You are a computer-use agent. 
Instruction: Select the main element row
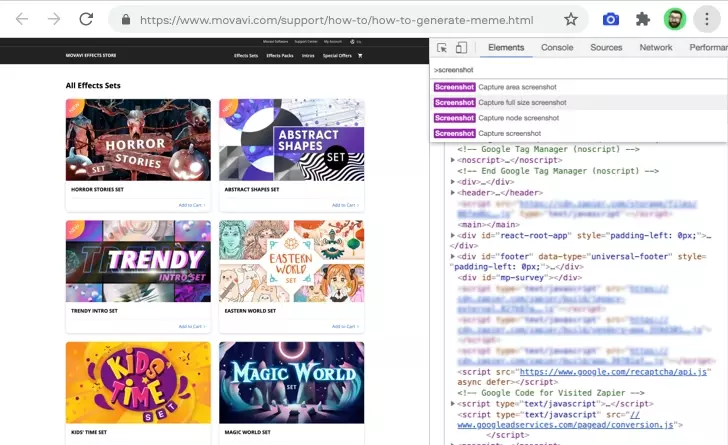[x=488, y=224]
